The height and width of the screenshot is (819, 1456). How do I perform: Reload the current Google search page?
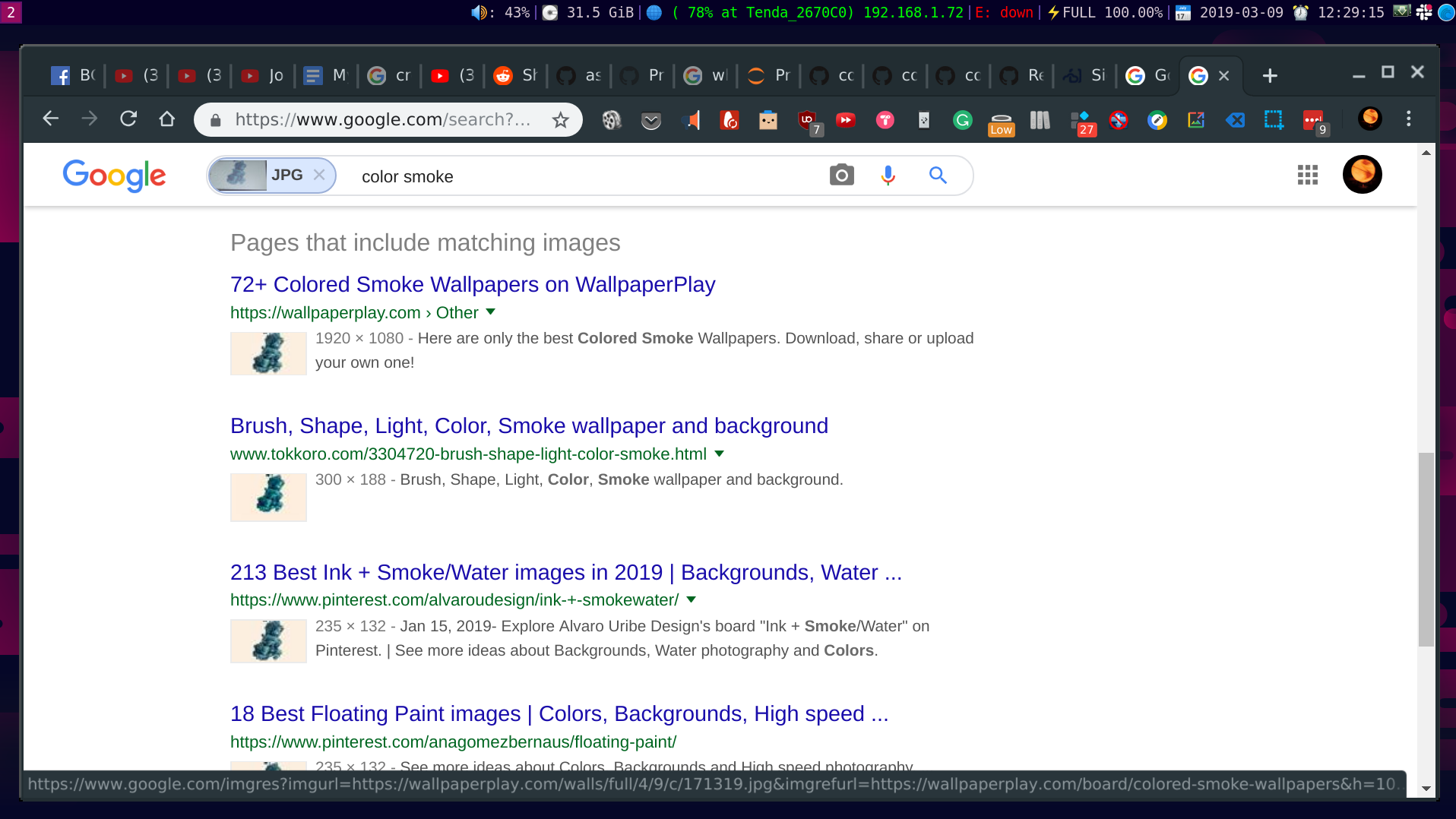(x=128, y=119)
